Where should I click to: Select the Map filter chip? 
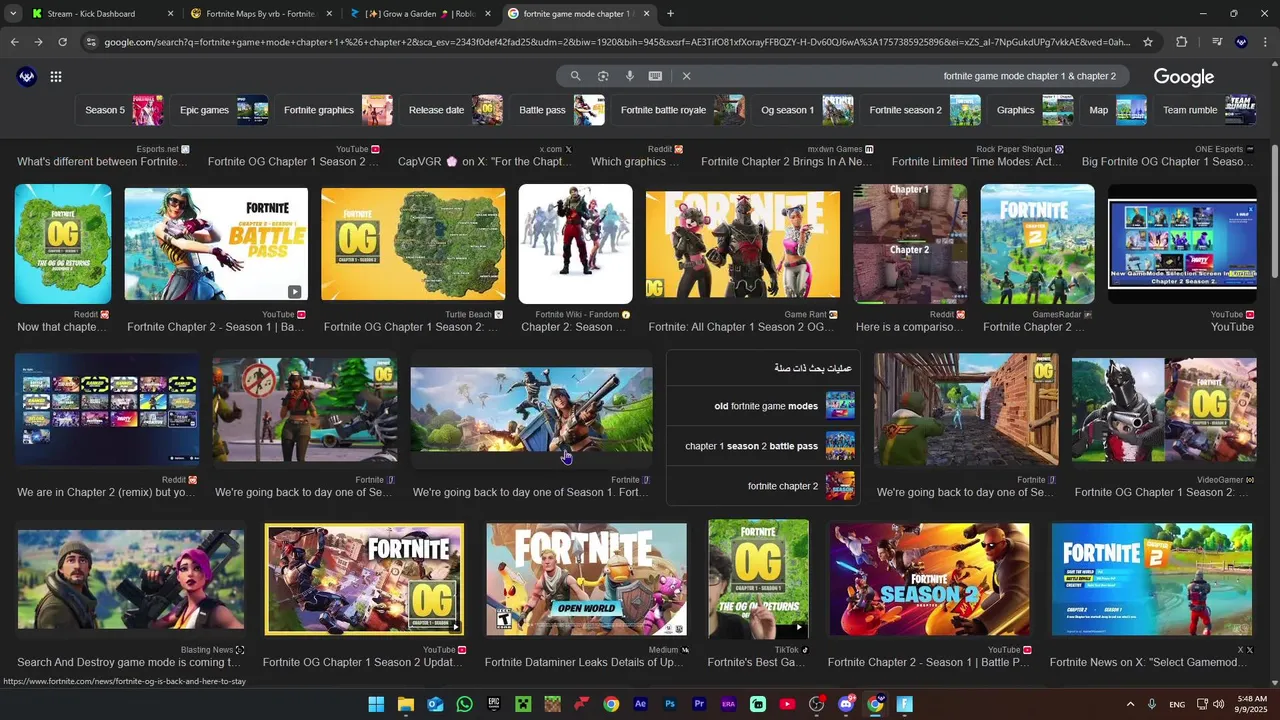(x=1114, y=110)
